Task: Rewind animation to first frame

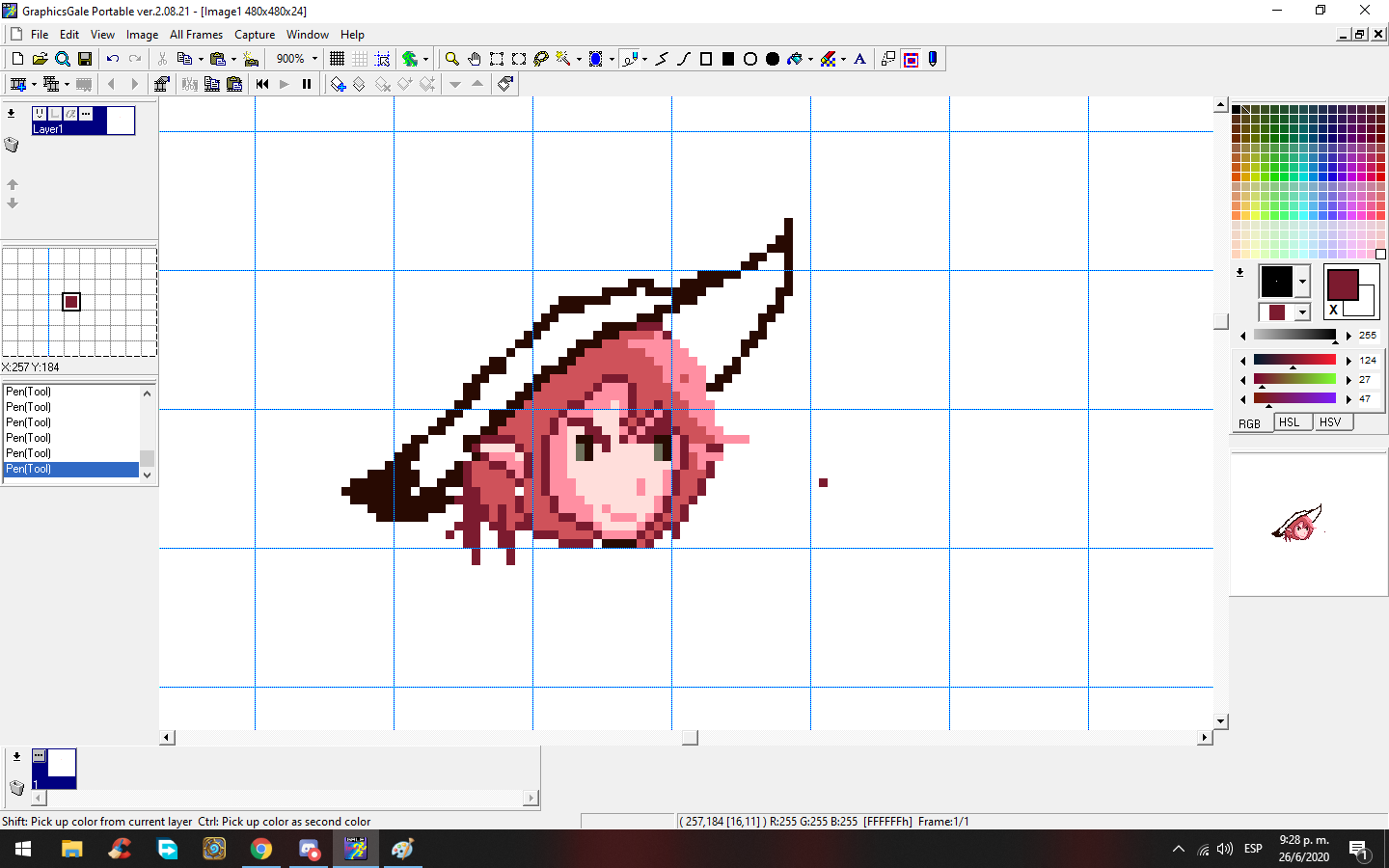Action: tap(262, 84)
